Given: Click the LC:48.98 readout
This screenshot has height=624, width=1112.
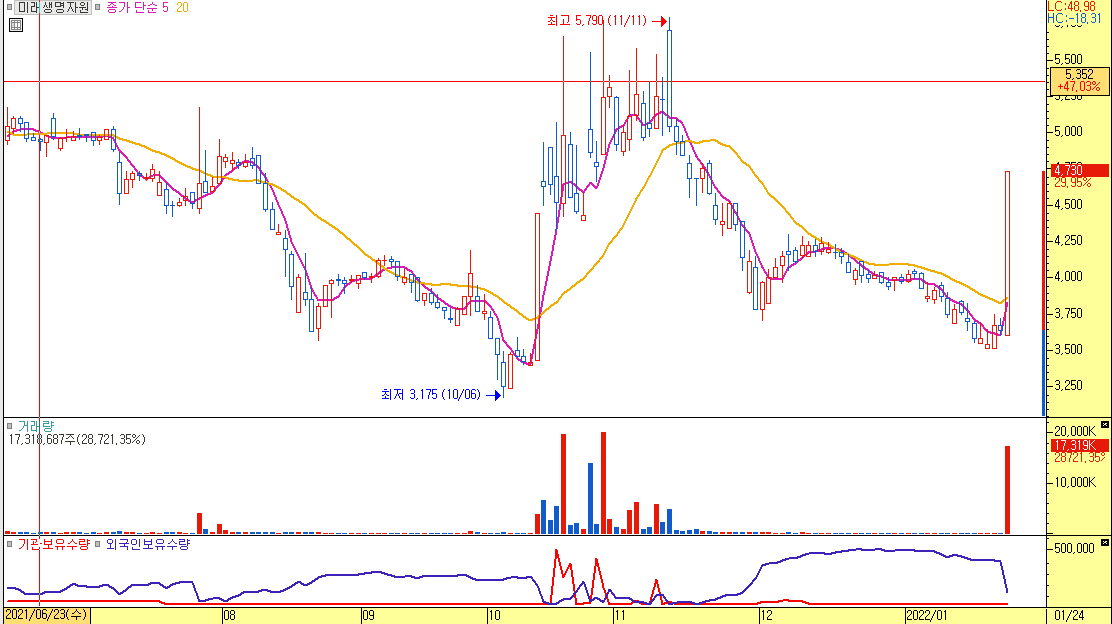Looking at the screenshot, I should (1072, 6).
